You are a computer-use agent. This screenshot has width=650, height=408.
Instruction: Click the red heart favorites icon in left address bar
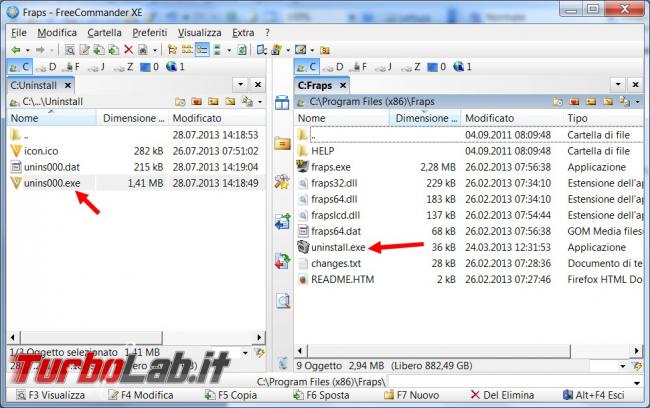(196, 102)
